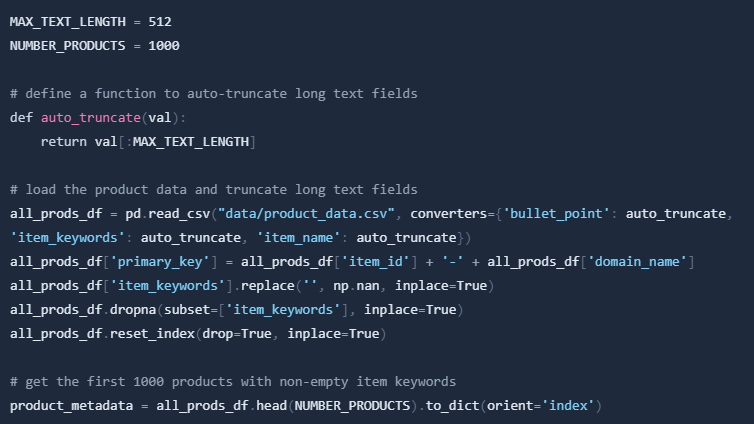Screen dimensions: 754x424
Task: Click the "data/product_data.csv" file path string
Action: [308, 213]
